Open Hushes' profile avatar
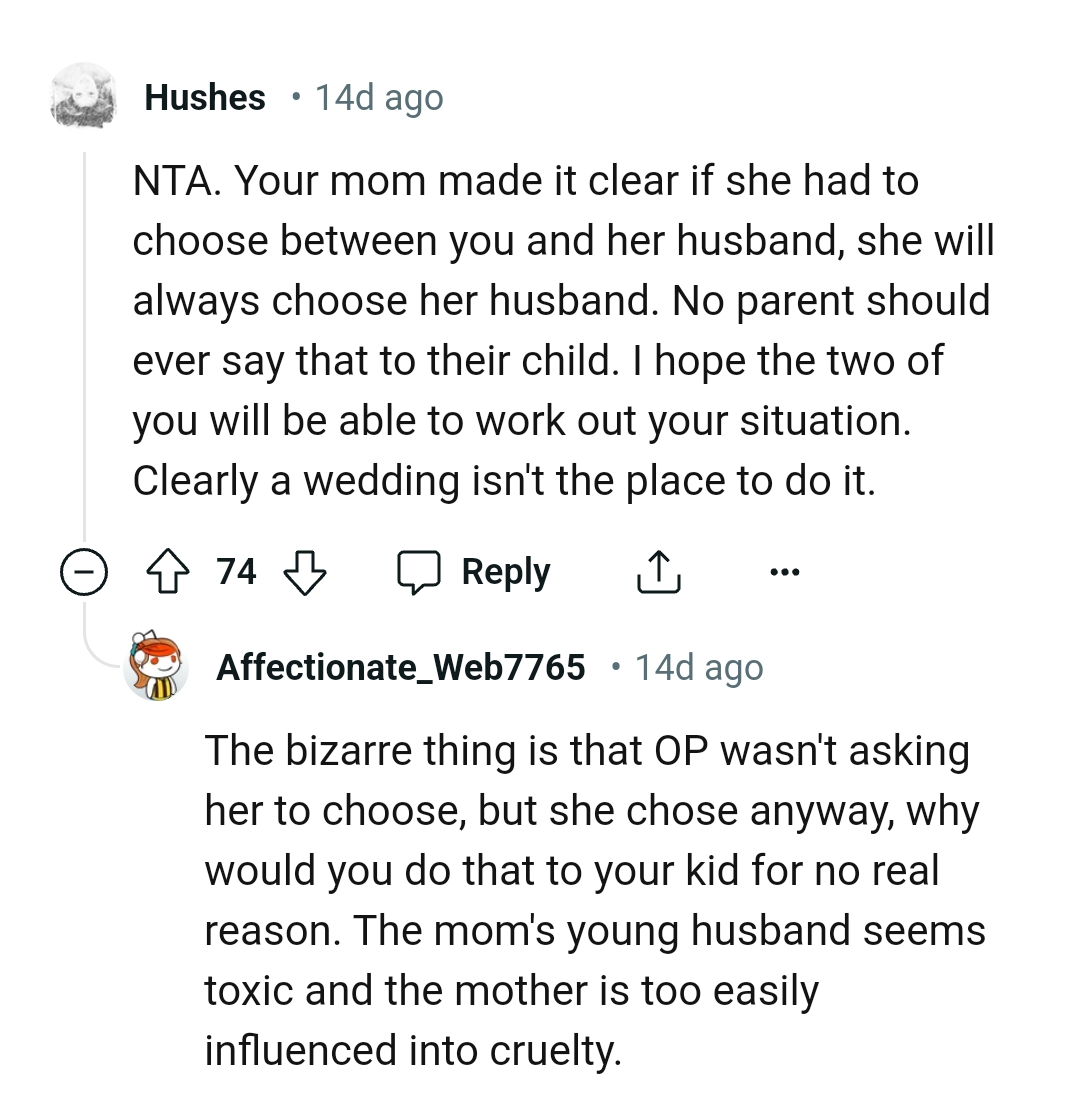The height and width of the screenshot is (1109, 1079). [x=84, y=97]
